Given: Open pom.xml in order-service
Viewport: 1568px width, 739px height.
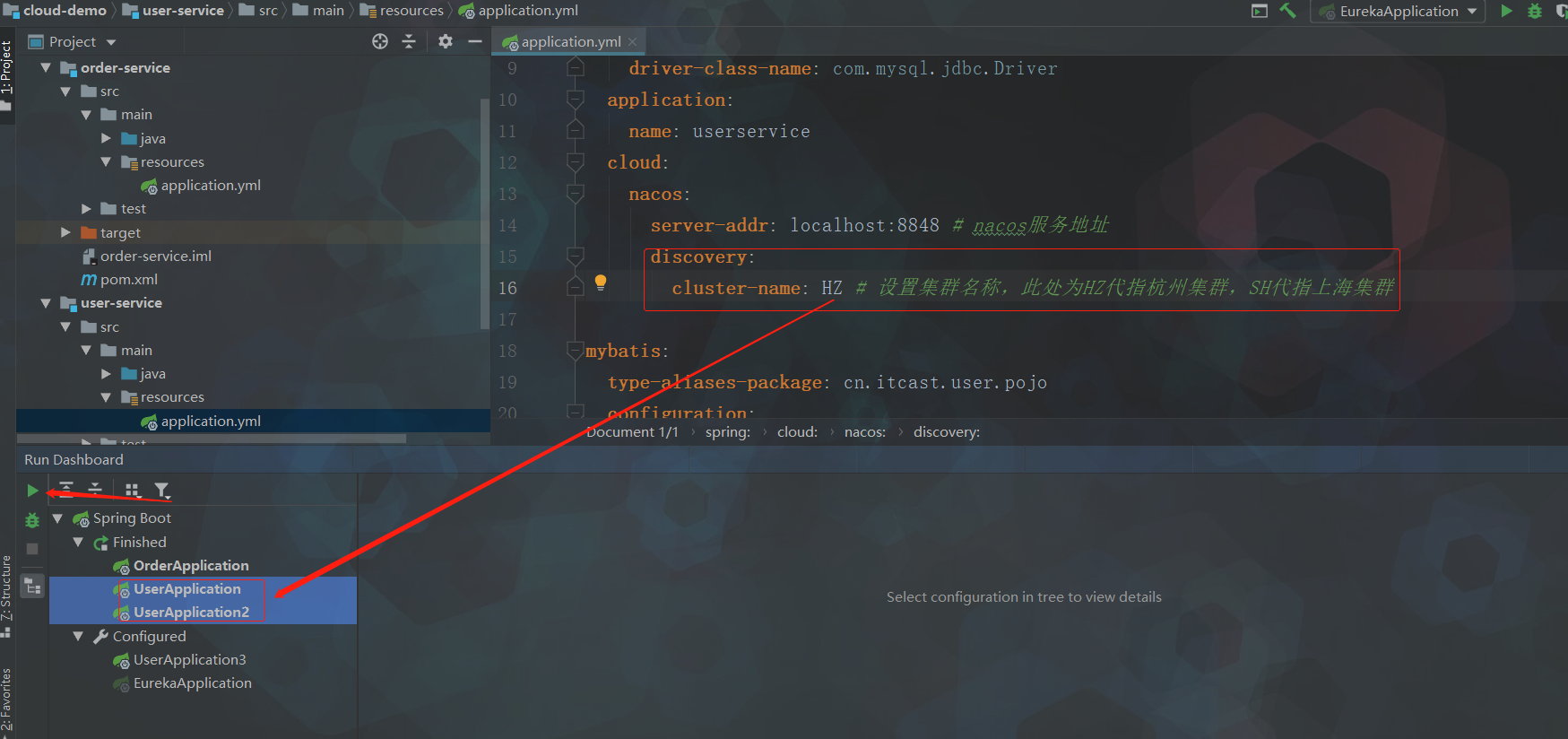Looking at the screenshot, I should pyautogui.click(x=129, y=279).
